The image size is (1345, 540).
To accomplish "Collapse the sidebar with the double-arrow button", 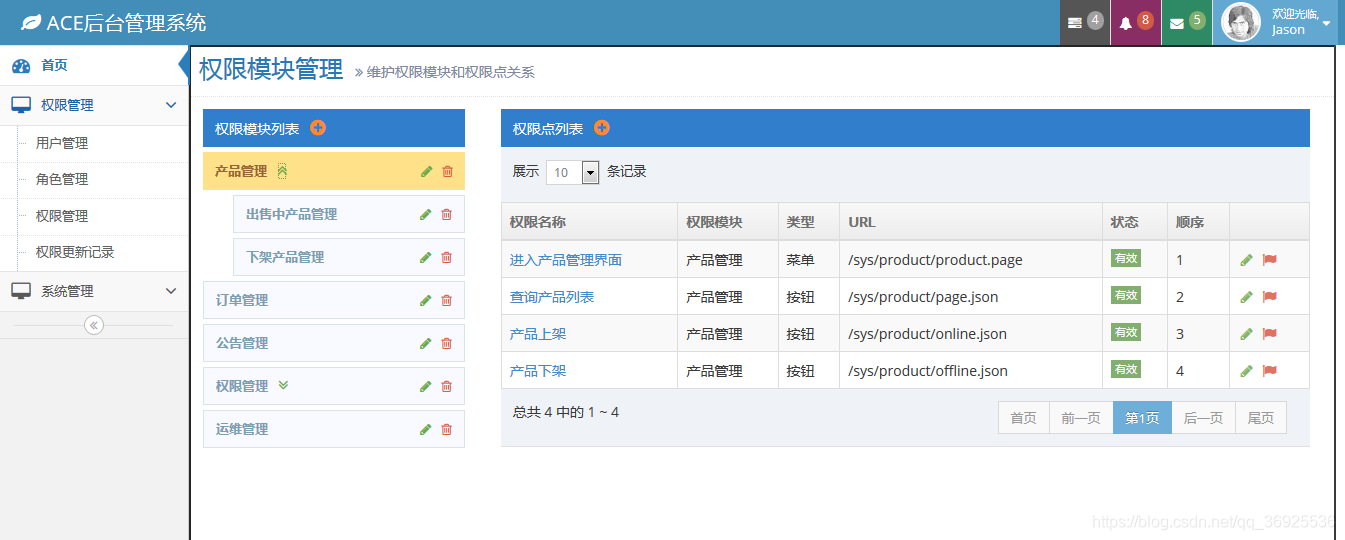I will [94, 325].
